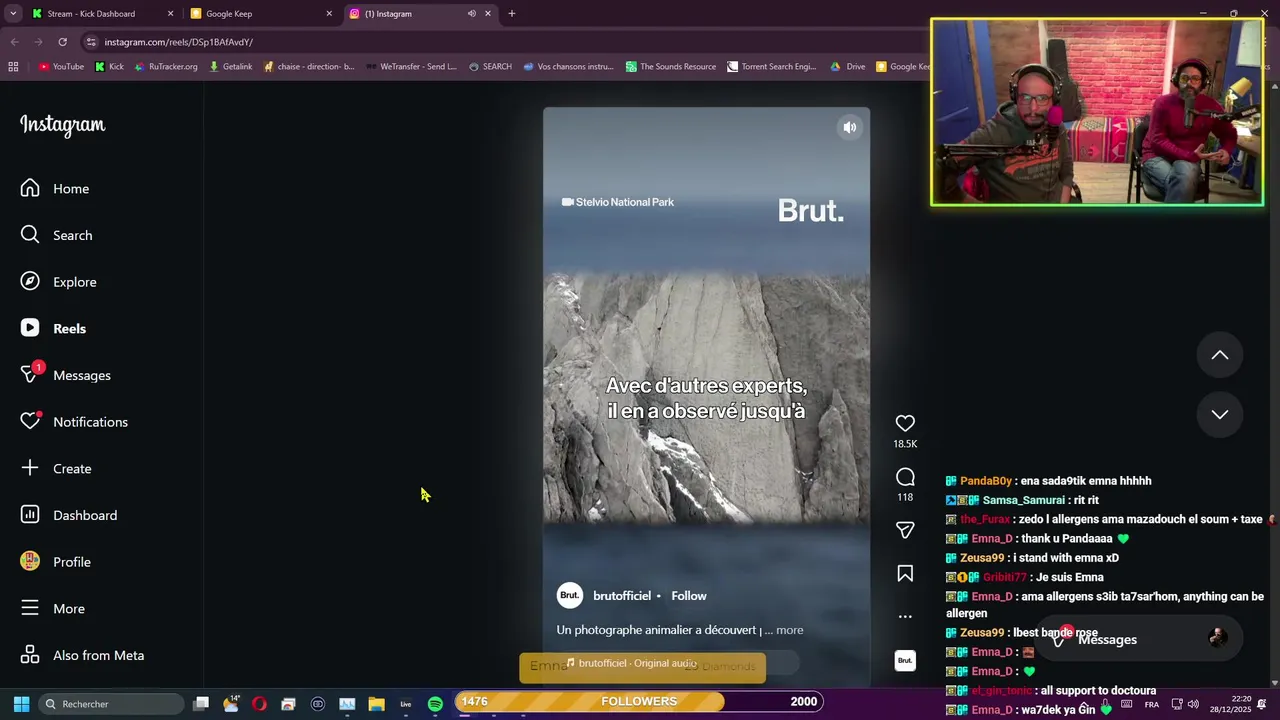The height and width of the screenshot is (720, 1280).
Task: Mute the reel audio
Action: click(x=849, y=127)
